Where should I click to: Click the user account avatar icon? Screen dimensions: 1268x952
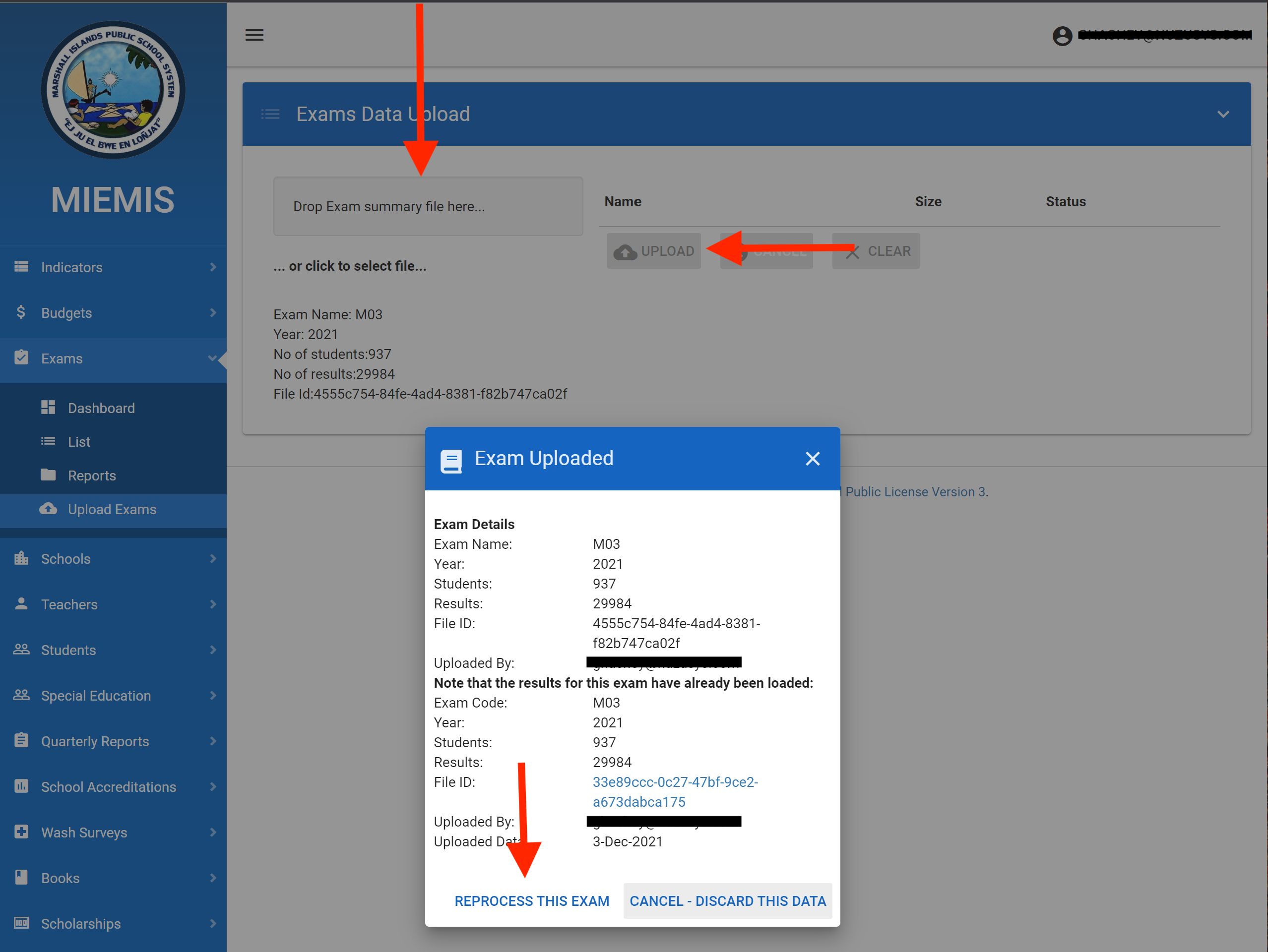[x=1062, y=36]
